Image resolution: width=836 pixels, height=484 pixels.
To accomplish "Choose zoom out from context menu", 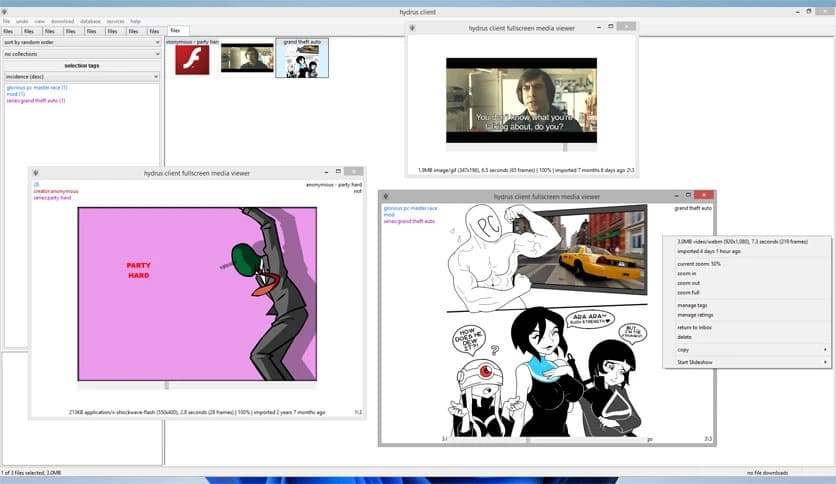I will [688, 283].
